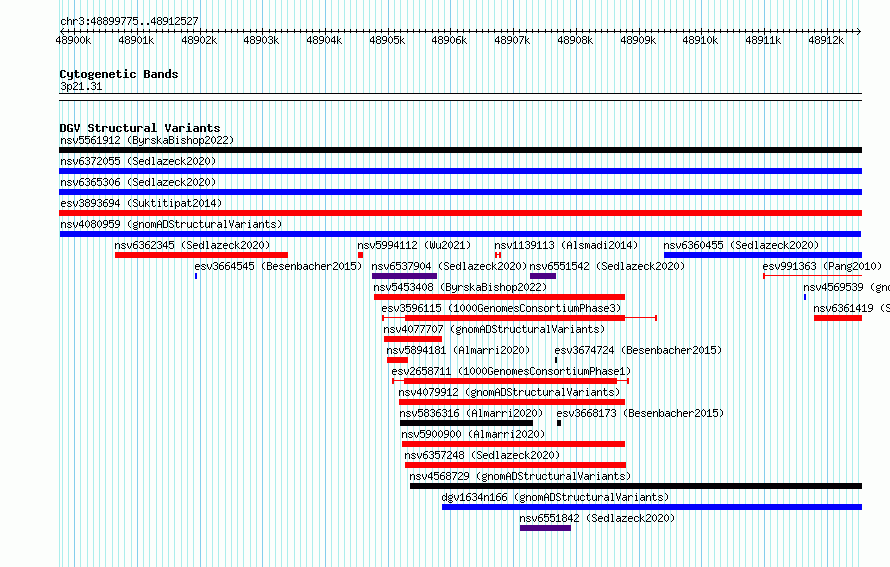890x567 pixels.
Task: Click the 48906k tick on the ruler
Action: (449, 41)
